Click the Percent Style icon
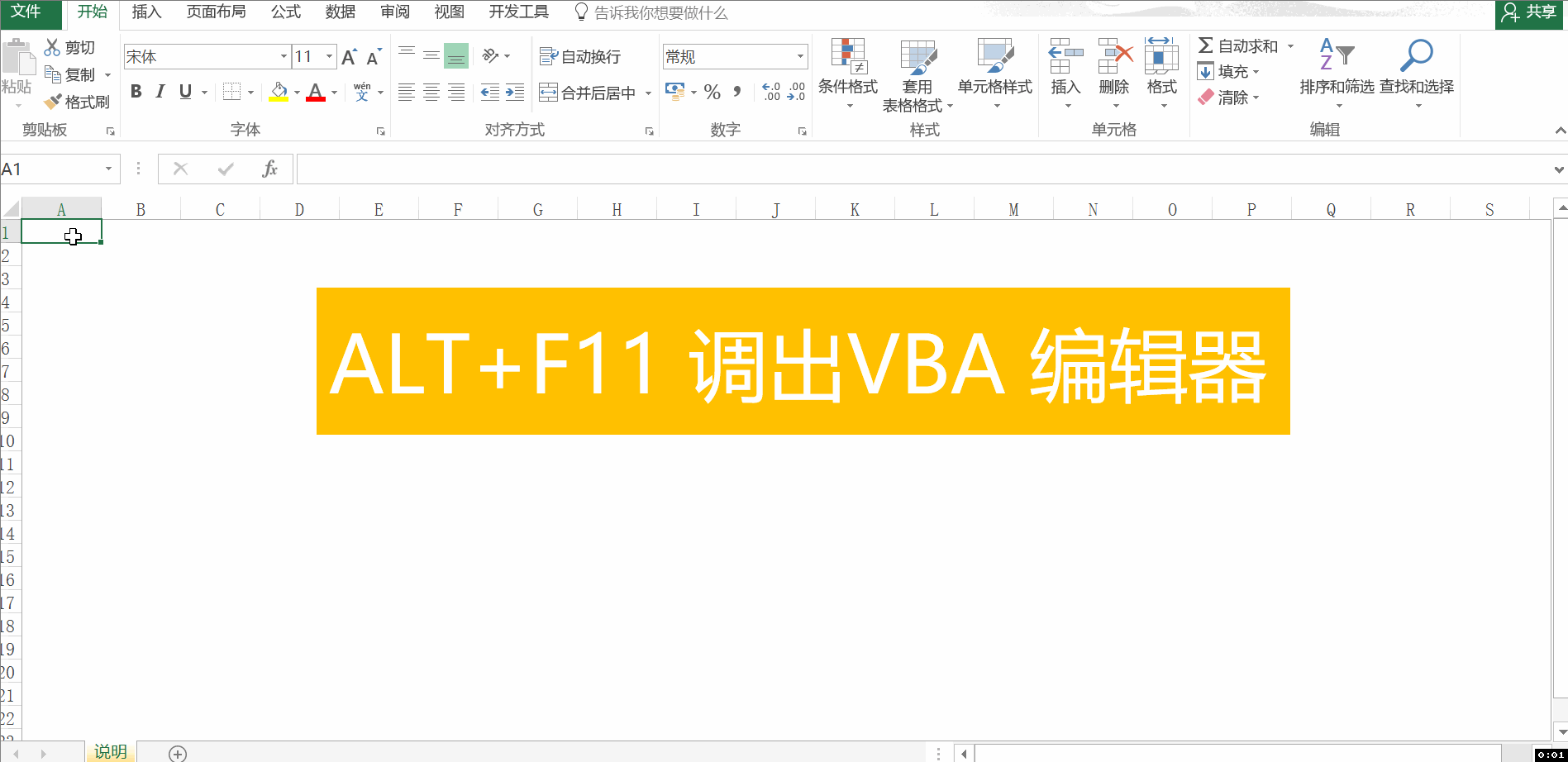The width and height of the screenshot is (1568, 762). point(712,92)
